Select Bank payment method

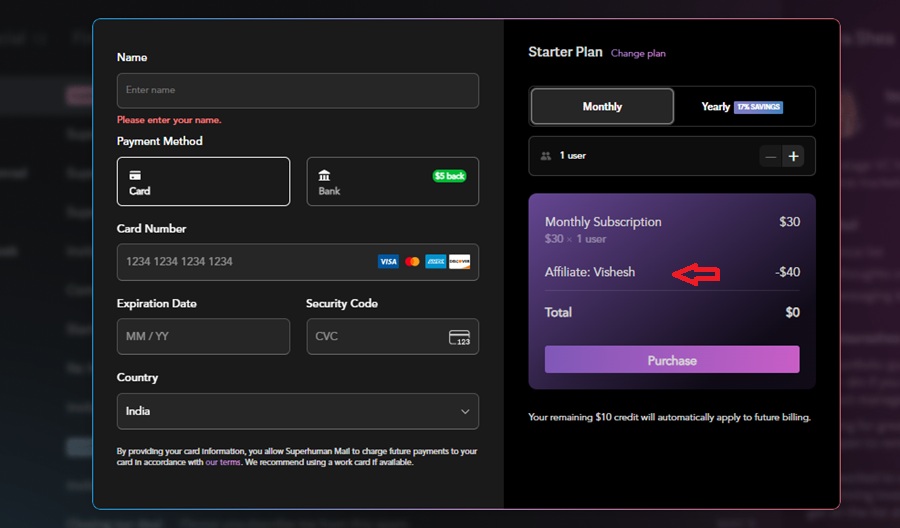(x=393, y=181)
